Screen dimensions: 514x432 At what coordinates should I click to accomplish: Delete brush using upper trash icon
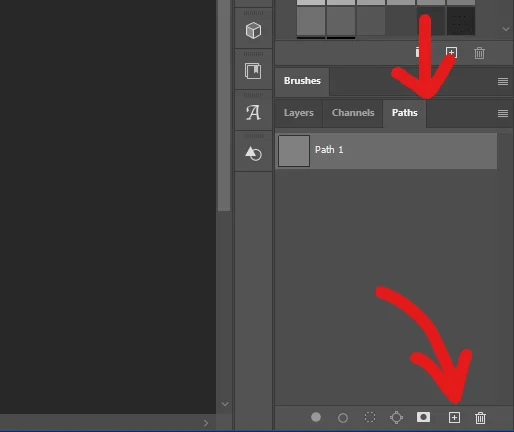[x=479, y=53]
